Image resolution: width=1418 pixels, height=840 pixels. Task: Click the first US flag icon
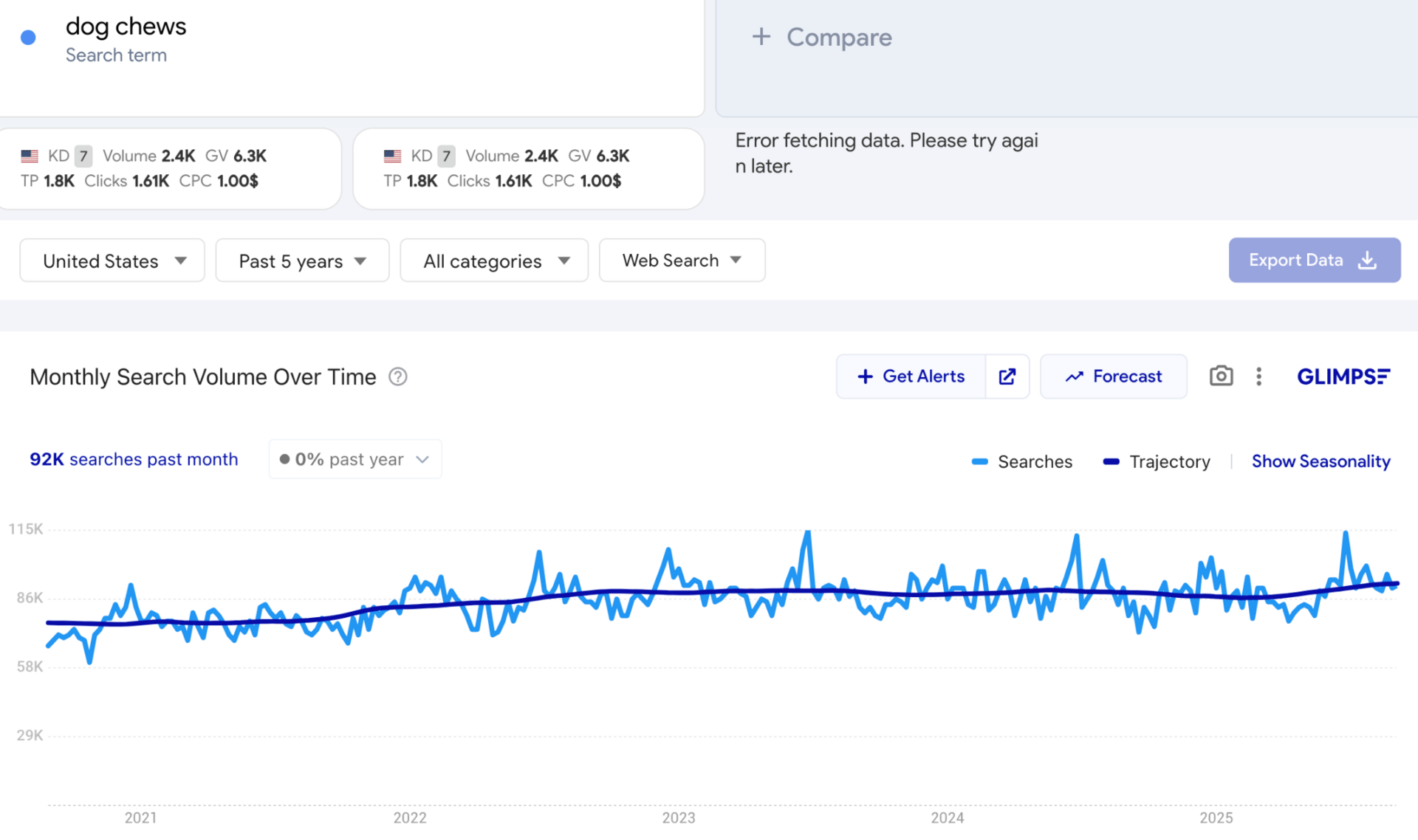tap(30, 156)
